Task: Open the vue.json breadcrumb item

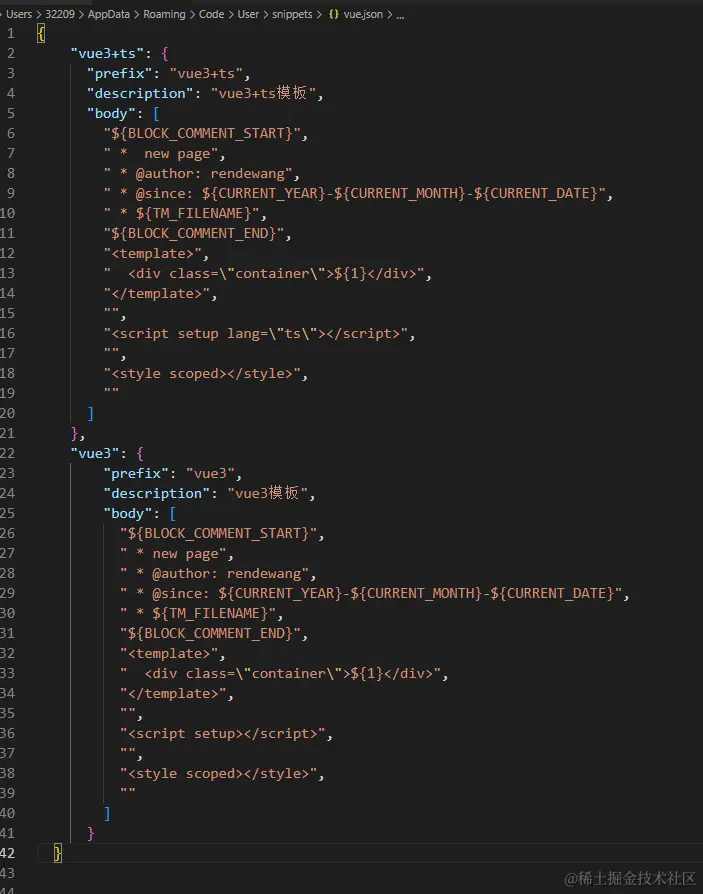Action: click(x=363, y=14)
